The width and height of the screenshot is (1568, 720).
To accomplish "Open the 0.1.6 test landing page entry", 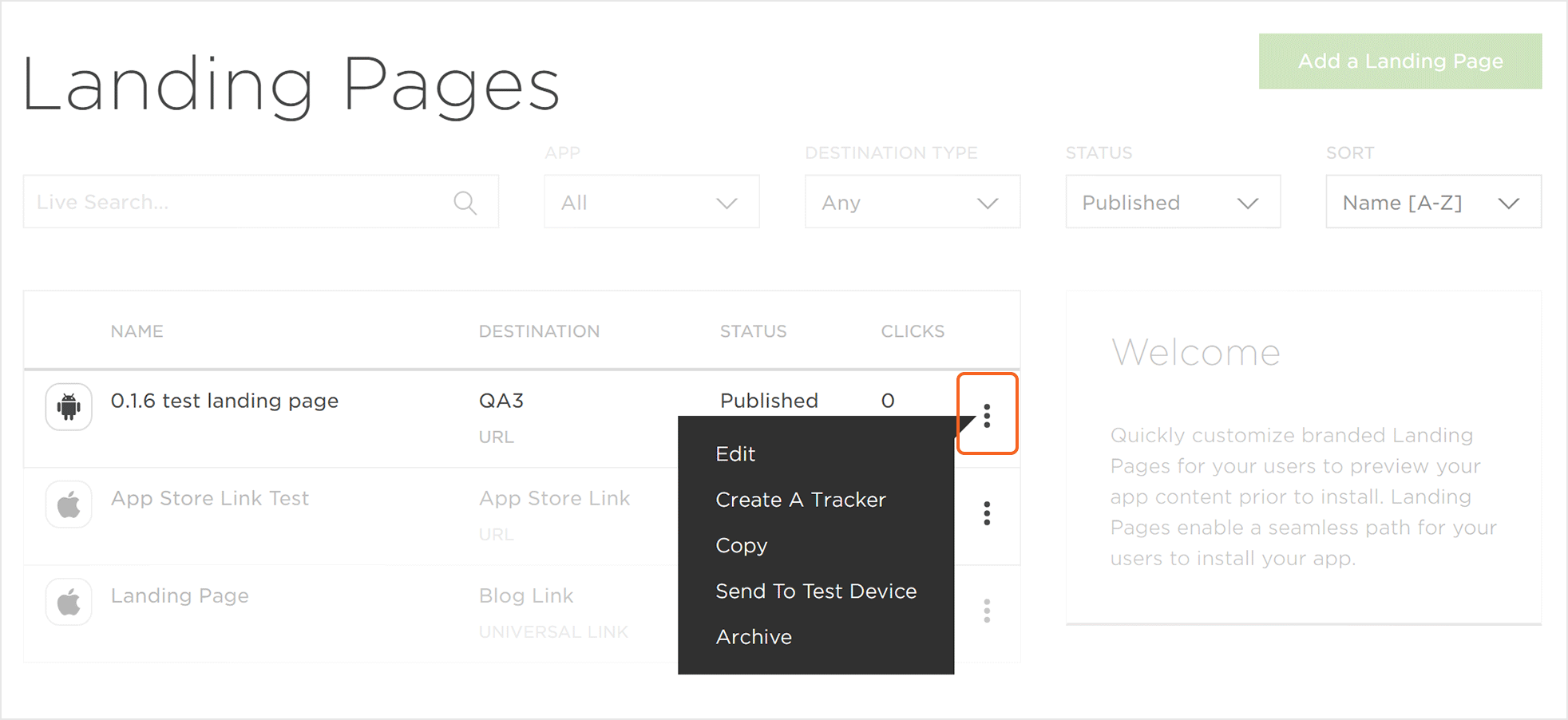I will pyautogui.click(x=224, y=401).
